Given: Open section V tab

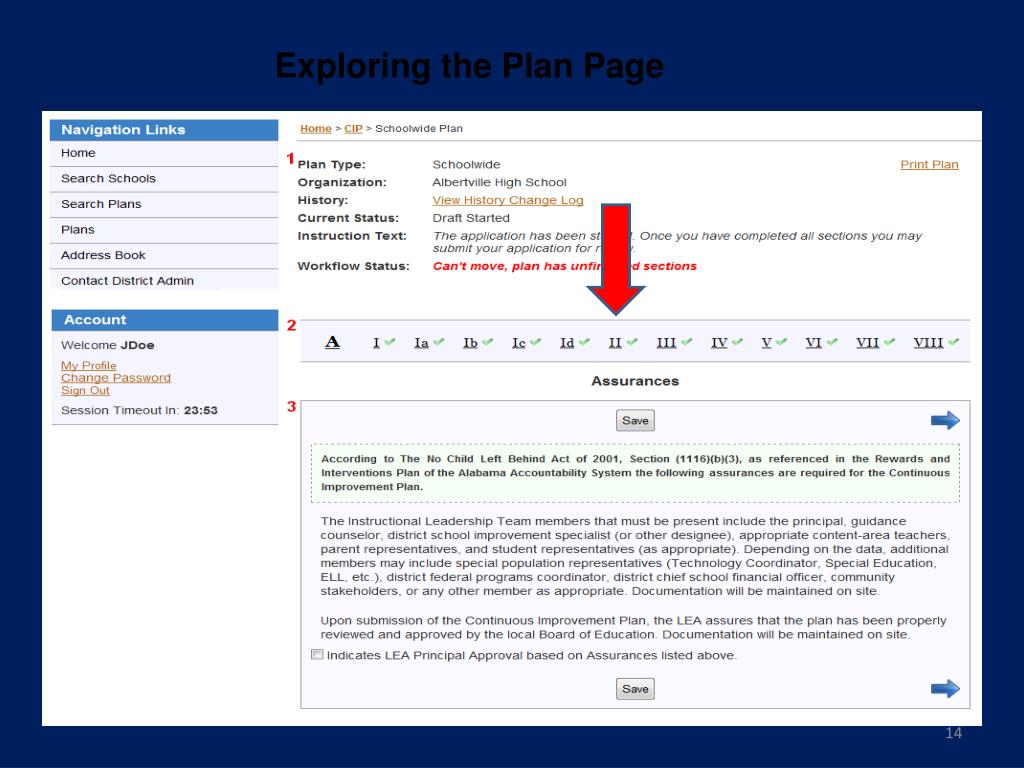Looking at the screenshot, I should click(x=767, y=343).
